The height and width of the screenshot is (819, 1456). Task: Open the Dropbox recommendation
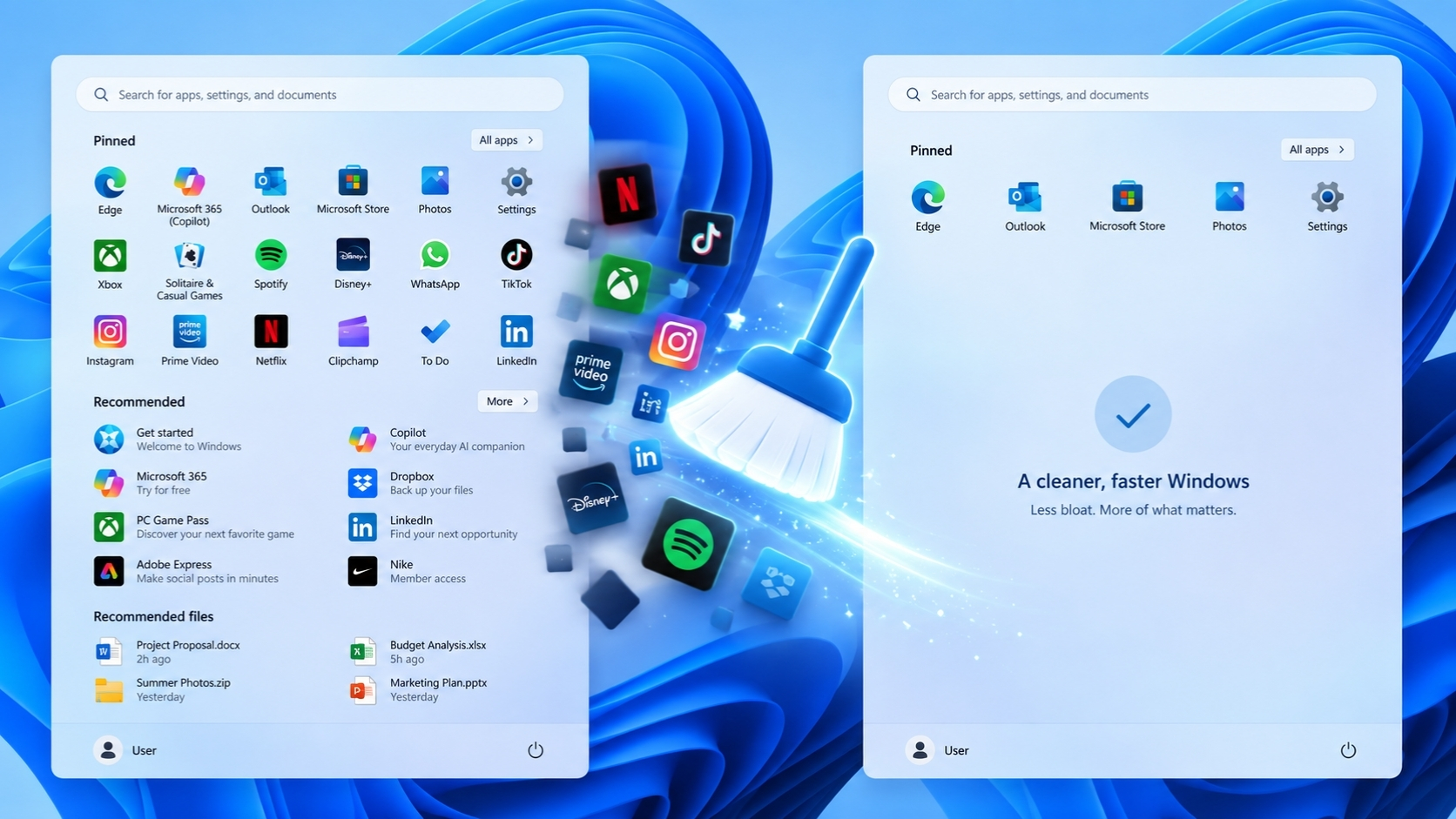pos(411,483)
